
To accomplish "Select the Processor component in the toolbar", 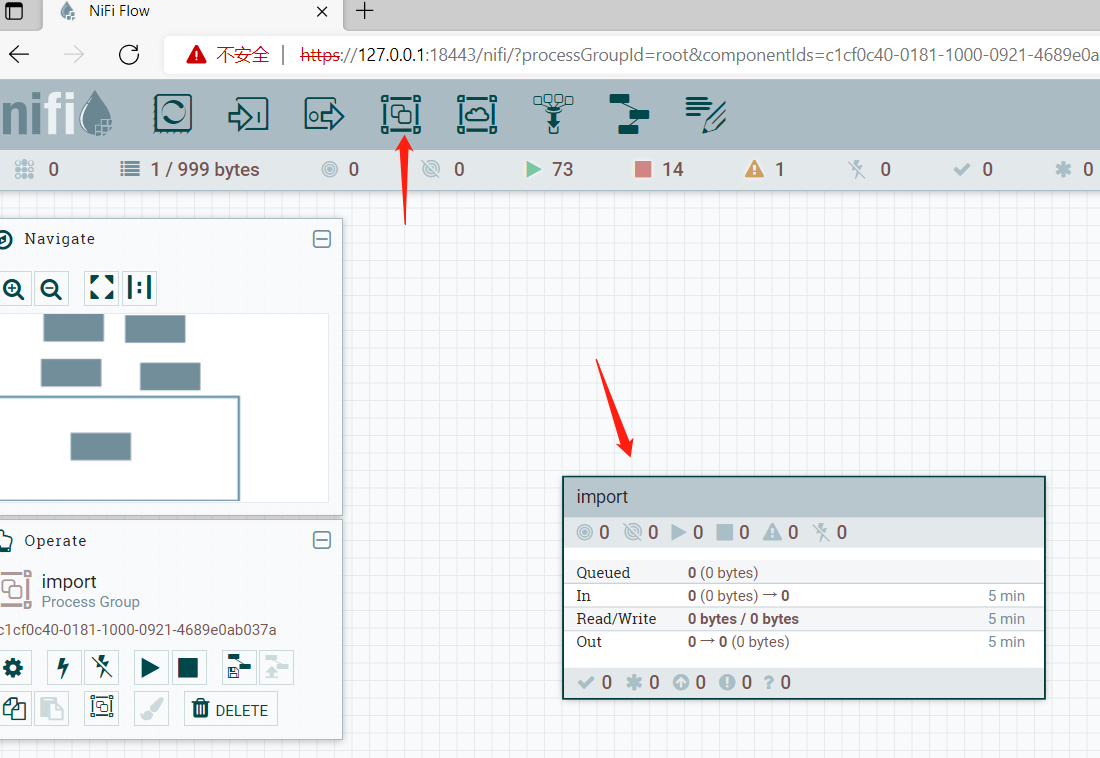I will pyautogui.click(x=172, y=115).
